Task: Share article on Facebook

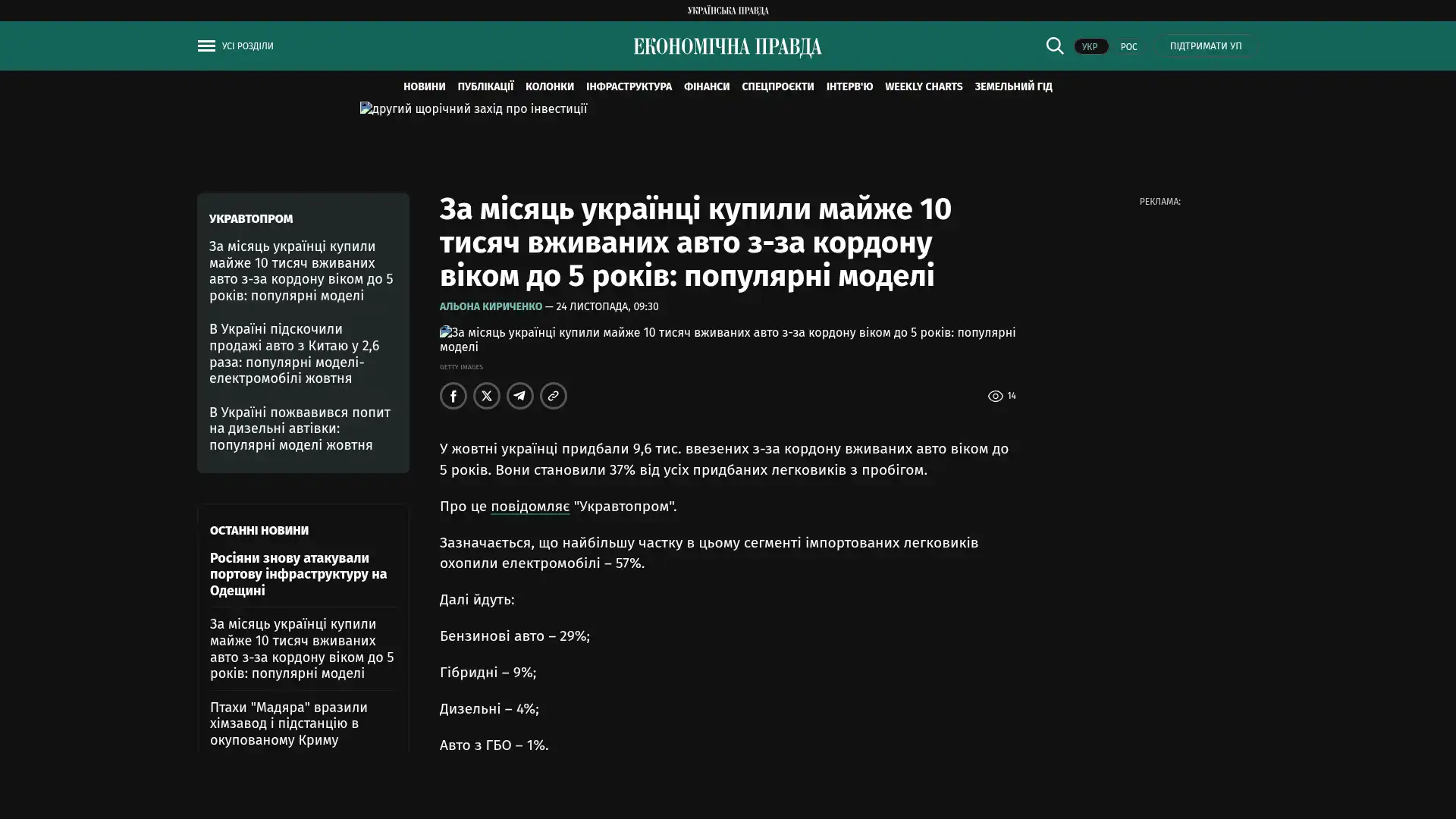Action: pyautogui.click(x=453, y=396)
